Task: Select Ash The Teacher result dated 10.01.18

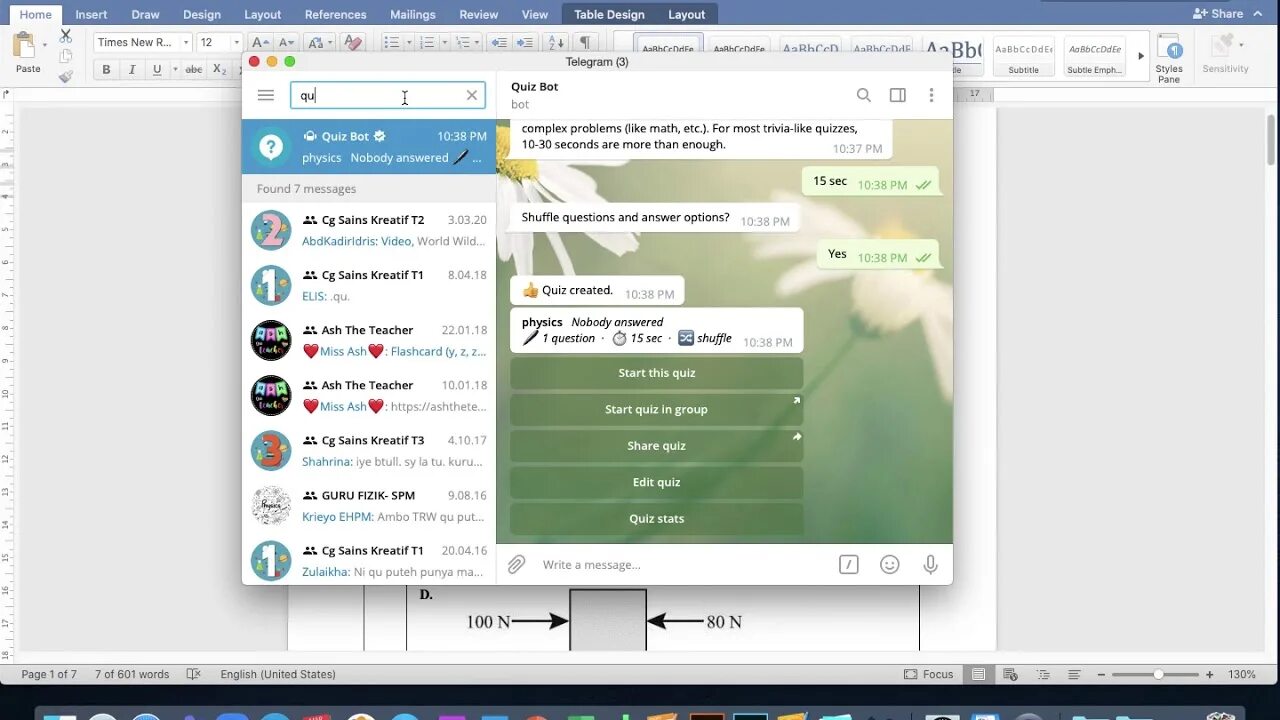Action: [x=369, y=395]
